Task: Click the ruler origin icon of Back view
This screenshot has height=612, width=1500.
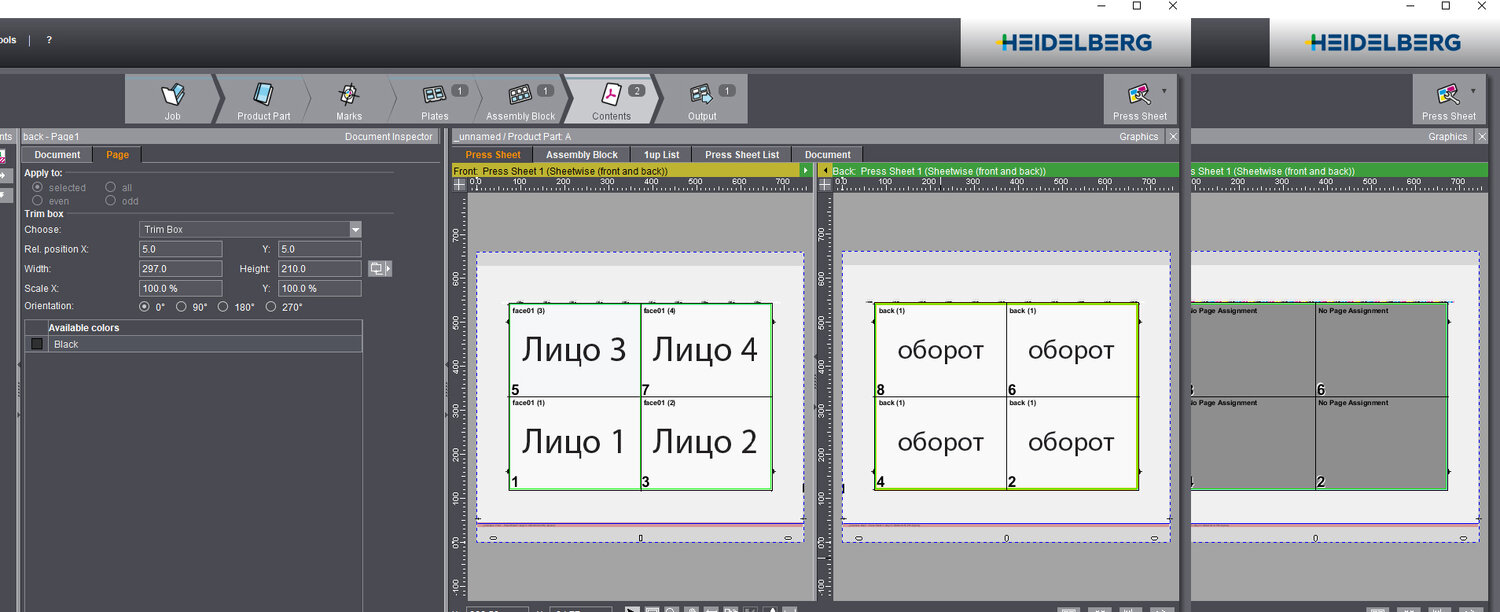Action: pyautogui.click(x=825, y=185)
